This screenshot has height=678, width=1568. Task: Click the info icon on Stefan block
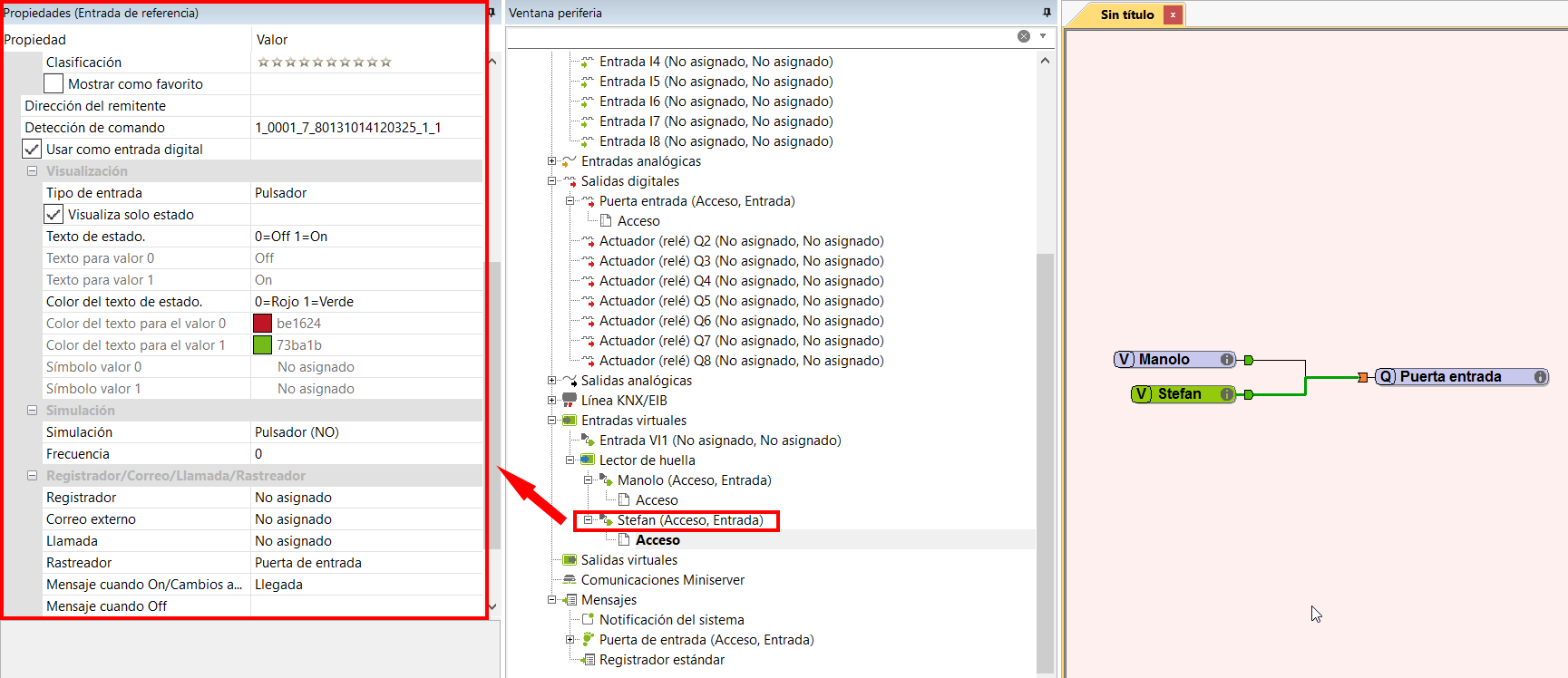1226,394
